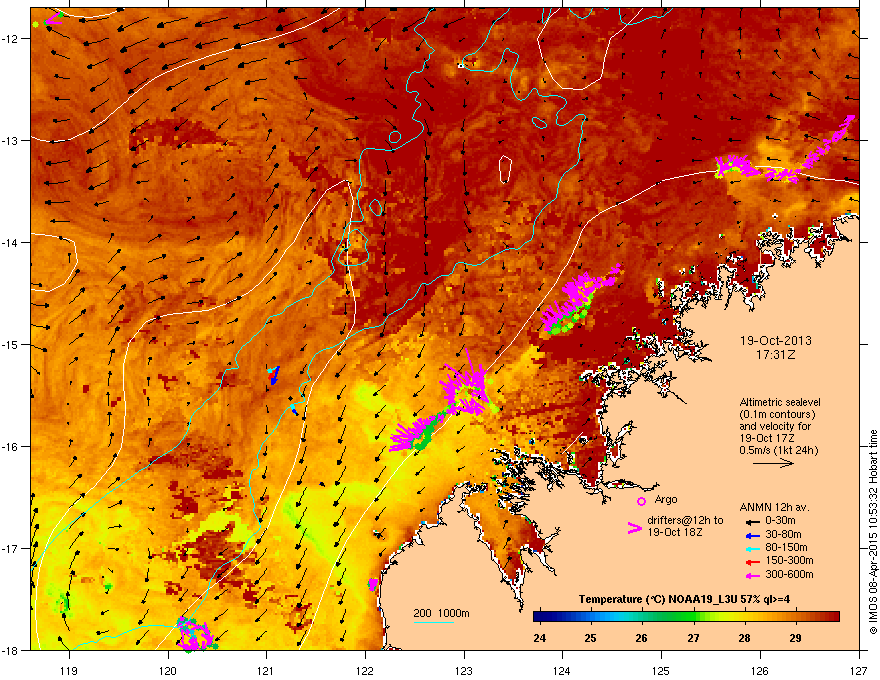The width and height of the screenshot is (880, 680).
Task: Click the vertical IMOS copyright timestamp text
Action: [873, 532]
